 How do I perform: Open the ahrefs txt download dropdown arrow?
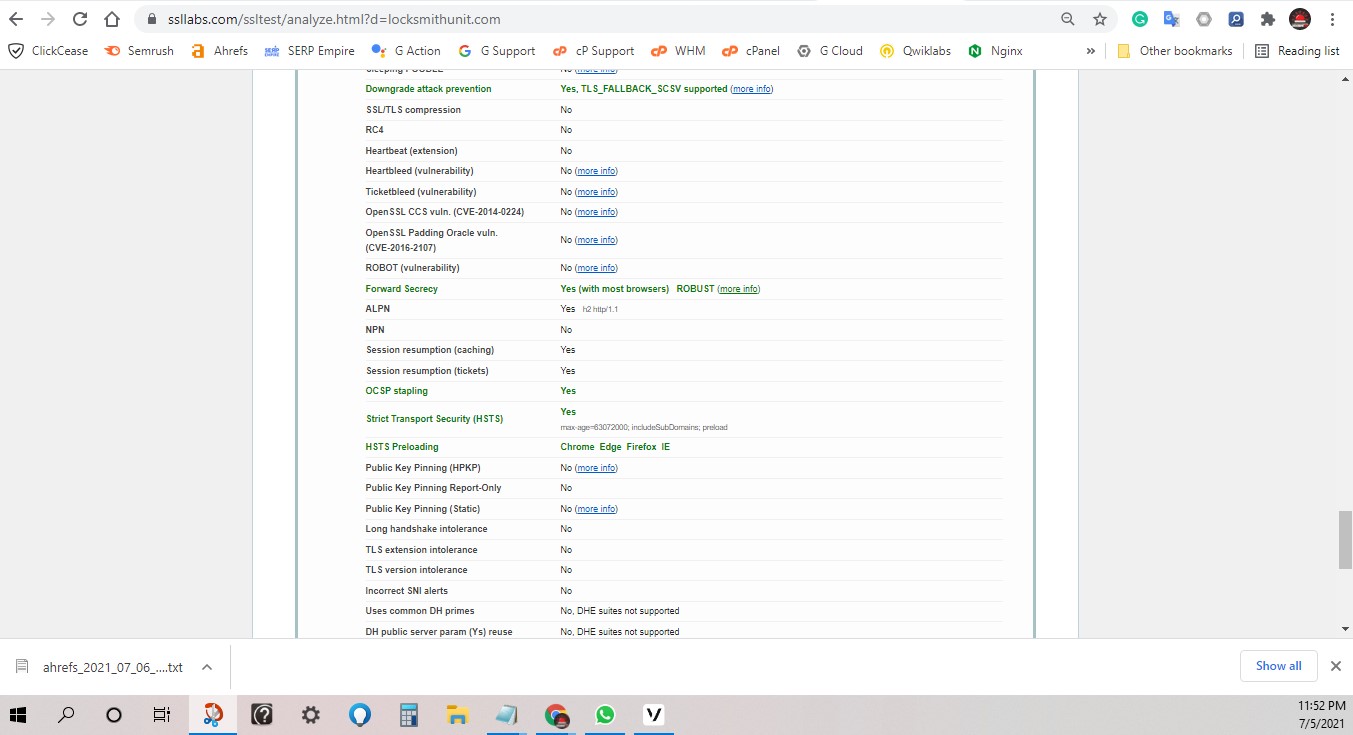click(x=206, y=666)
